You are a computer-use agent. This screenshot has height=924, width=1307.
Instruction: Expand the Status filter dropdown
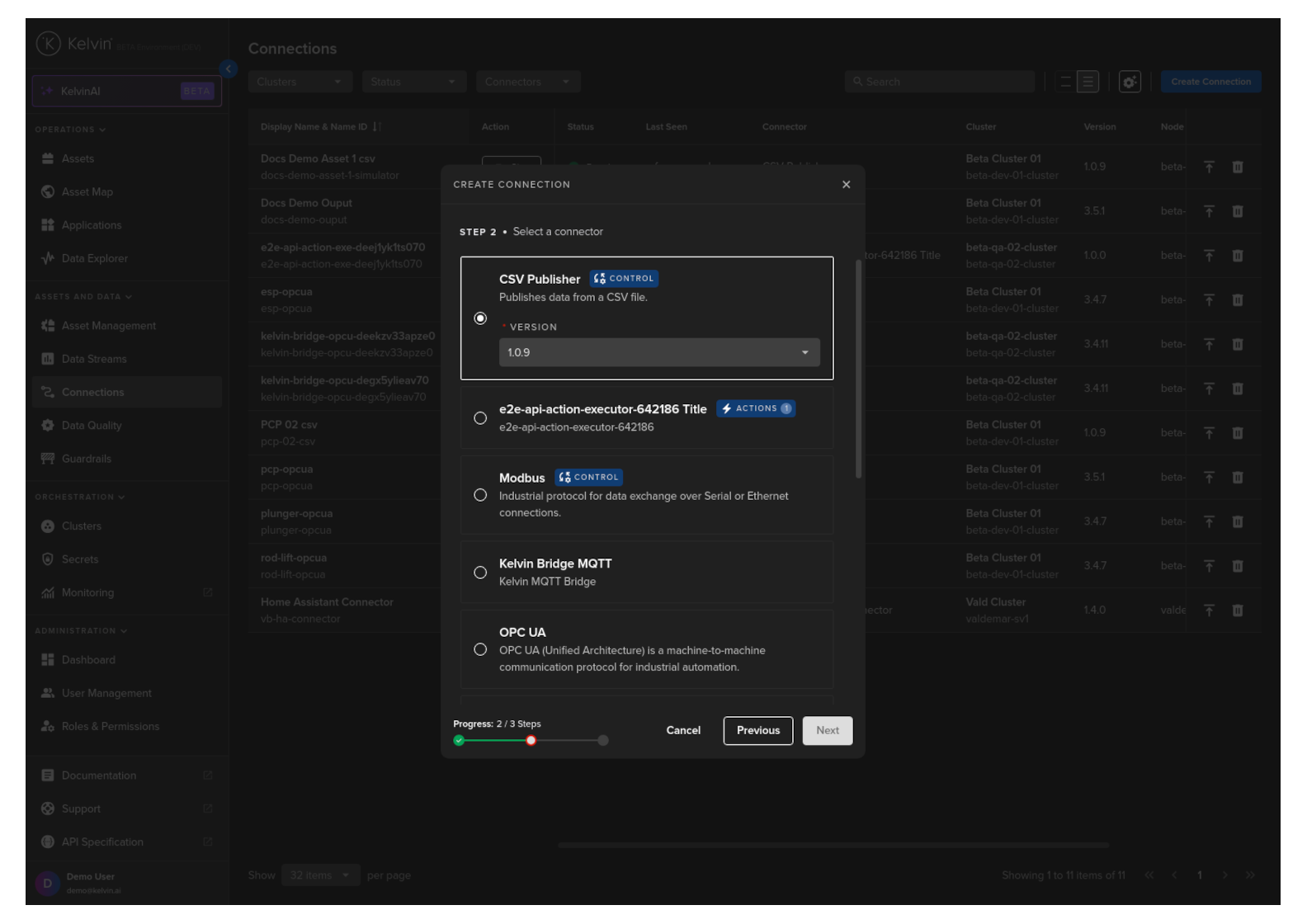pyautogui.click(x=413, y=82)
